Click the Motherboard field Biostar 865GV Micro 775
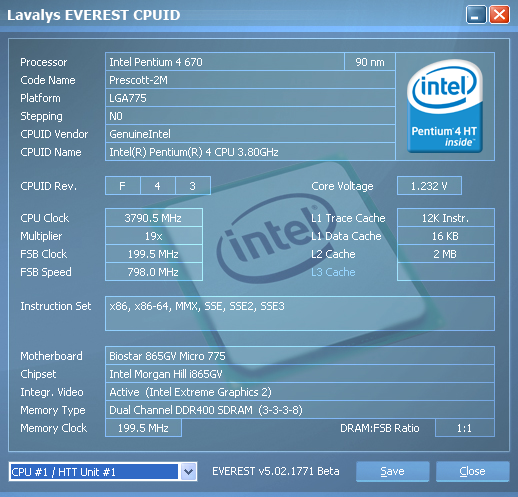This screenshot has width=518, height=497. 300,356
